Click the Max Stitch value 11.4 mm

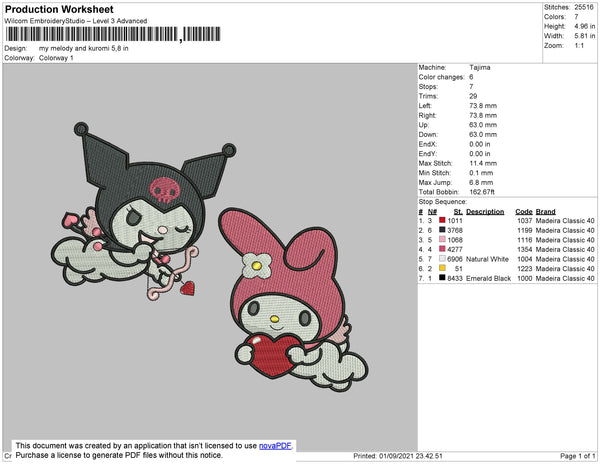(483, 163)
